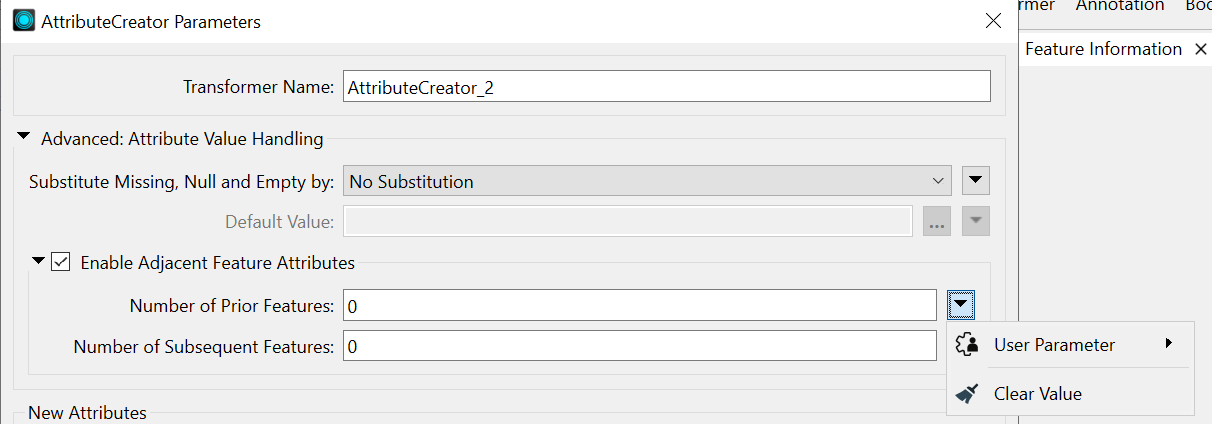Open the User Parameter submenu arrow

tap(1169, 344)
